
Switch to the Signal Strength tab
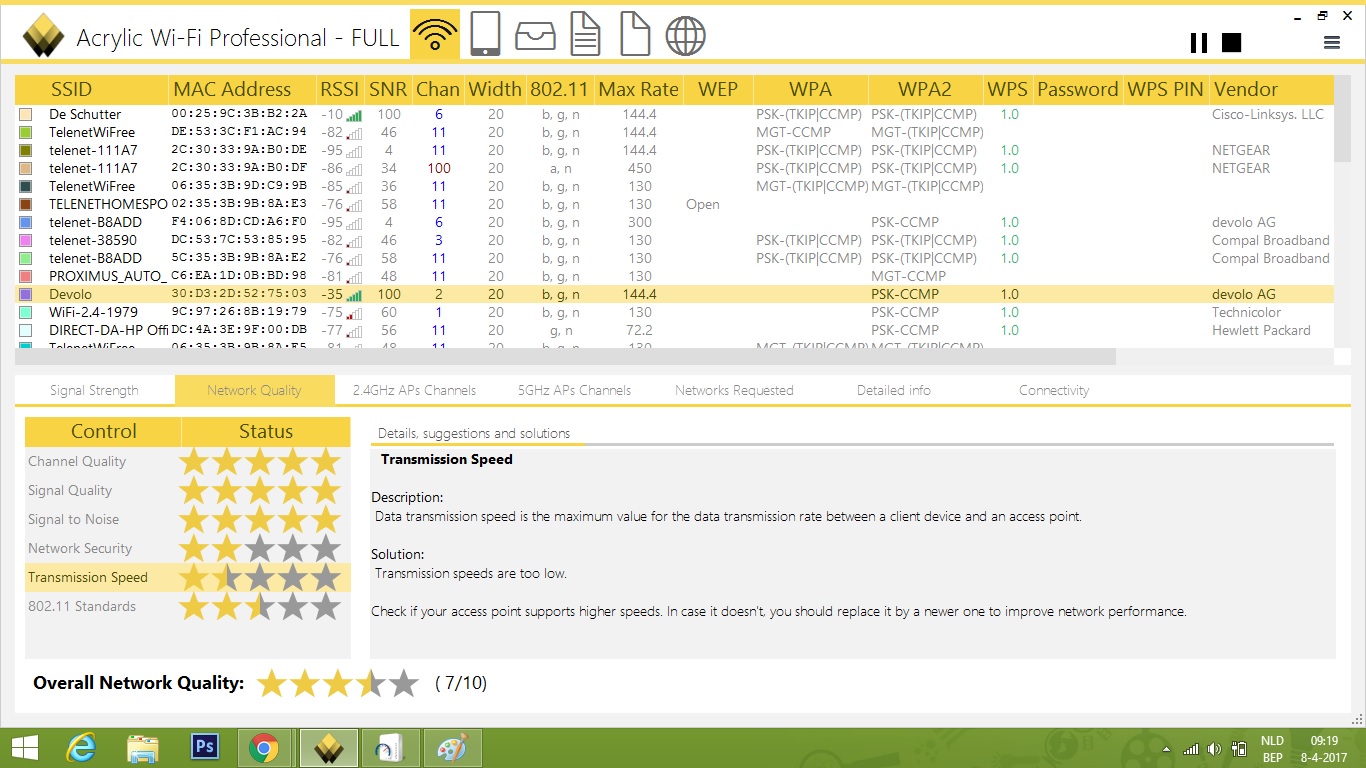pos(94,390)
